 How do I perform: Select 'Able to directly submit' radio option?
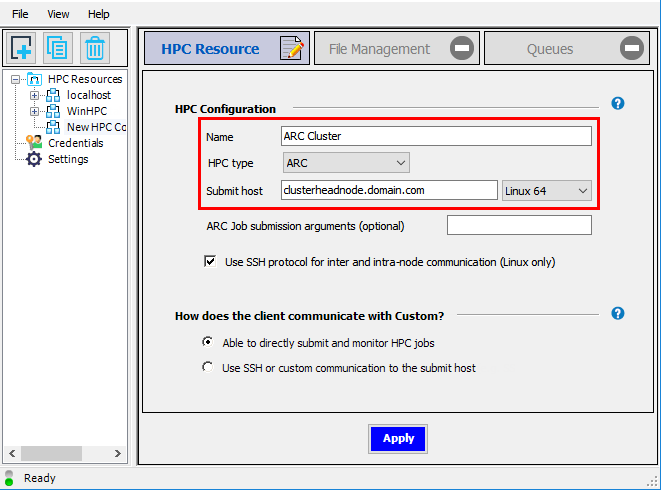tap(208, 342)
